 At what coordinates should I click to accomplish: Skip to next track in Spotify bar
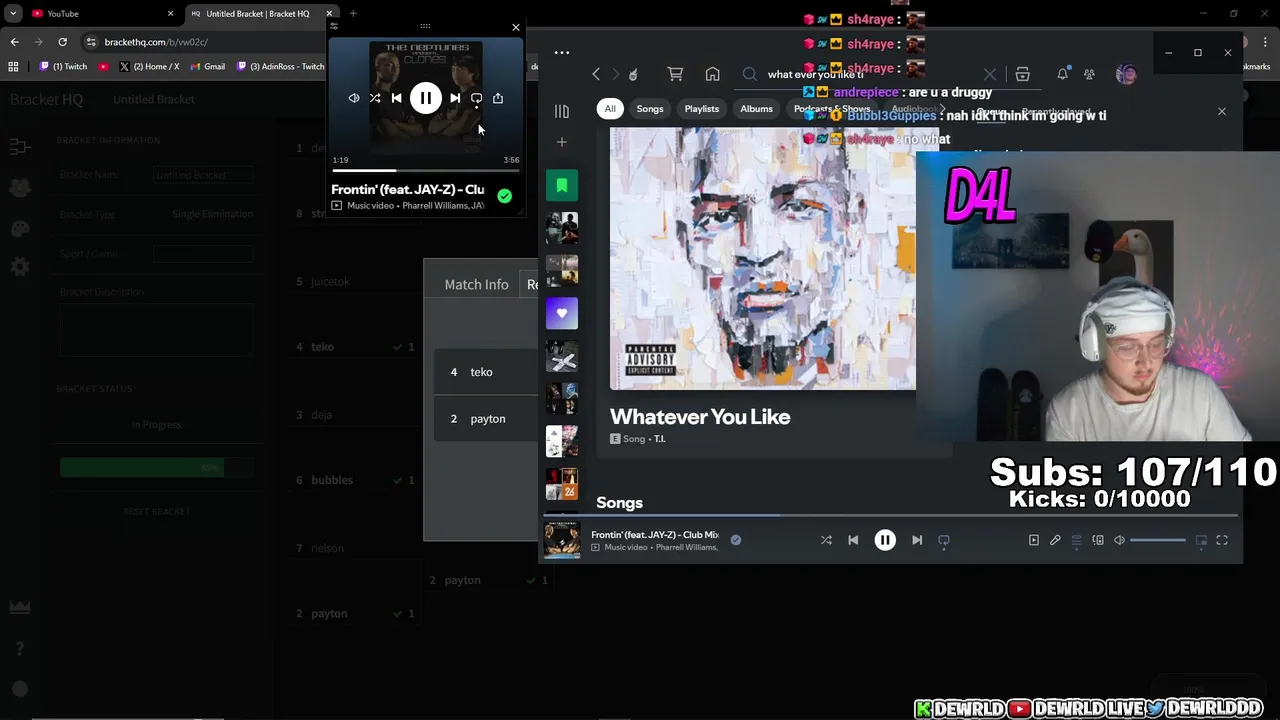917,540
